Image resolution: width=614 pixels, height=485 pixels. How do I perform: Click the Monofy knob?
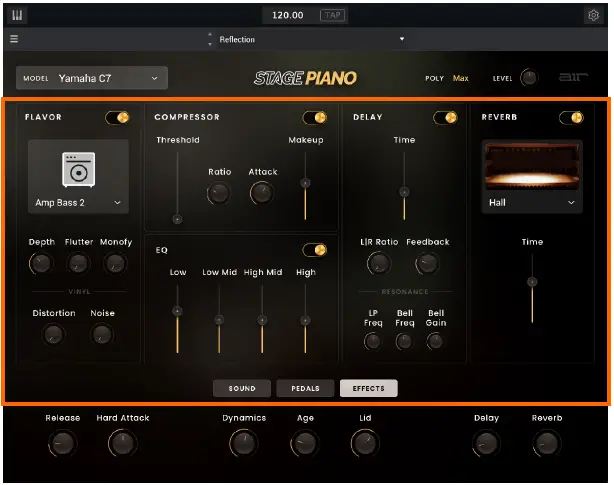tap(115, 263)
